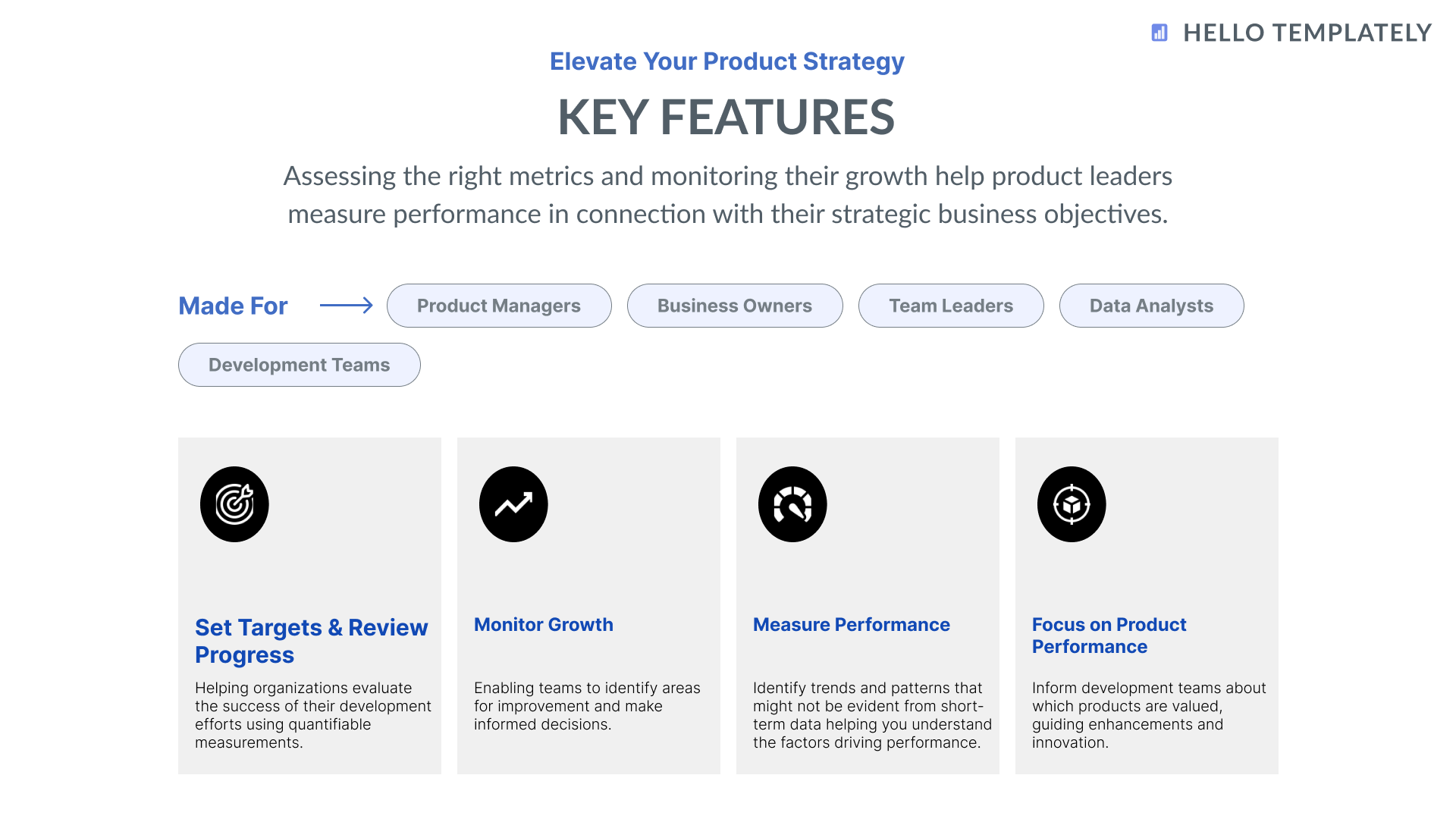The height and width of the screenshot is (819, 1456).
Task: Click the Focus on Product Performance heading
Action: 1109,635
